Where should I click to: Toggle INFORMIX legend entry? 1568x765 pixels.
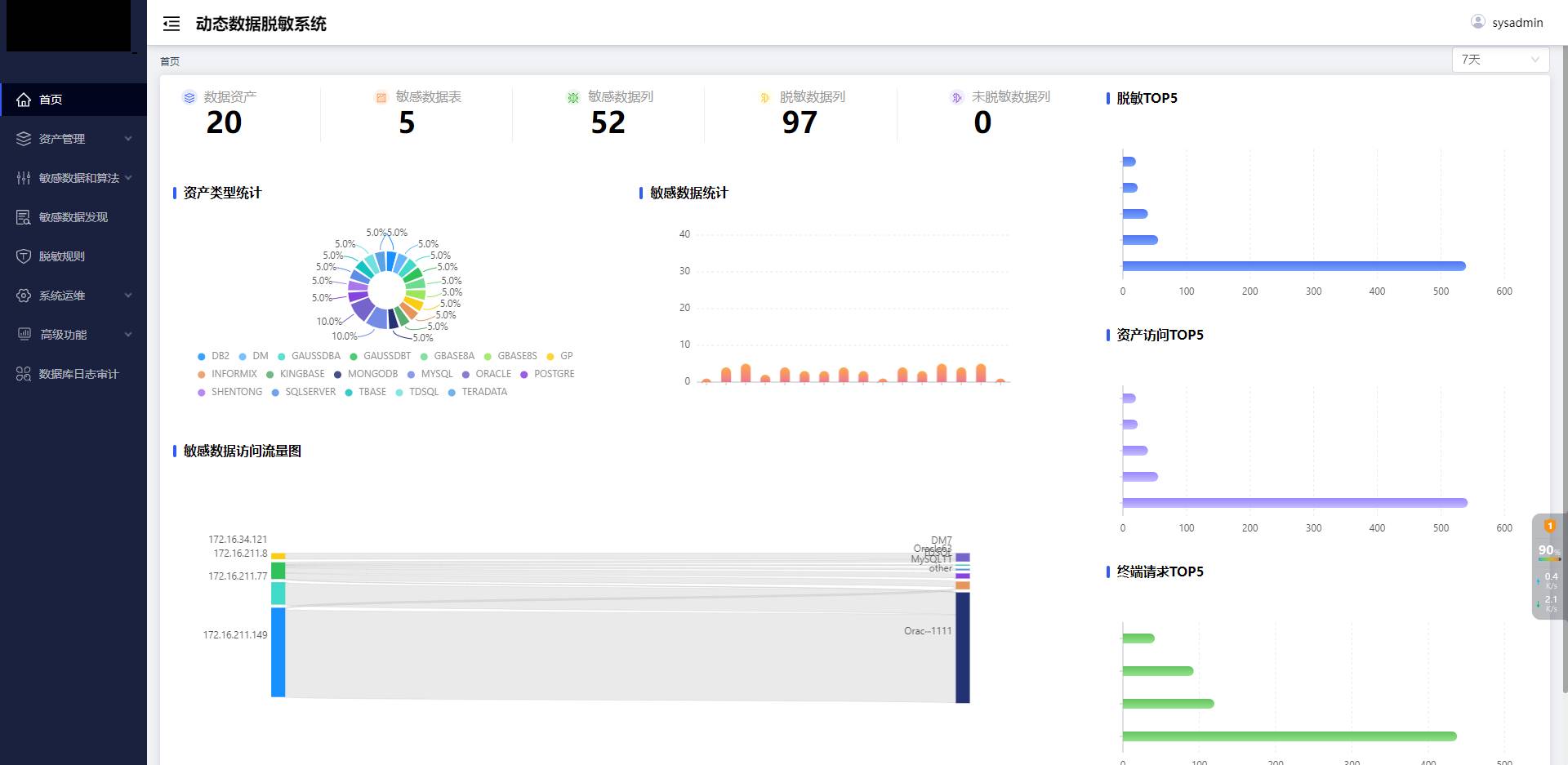pos(227,374)
